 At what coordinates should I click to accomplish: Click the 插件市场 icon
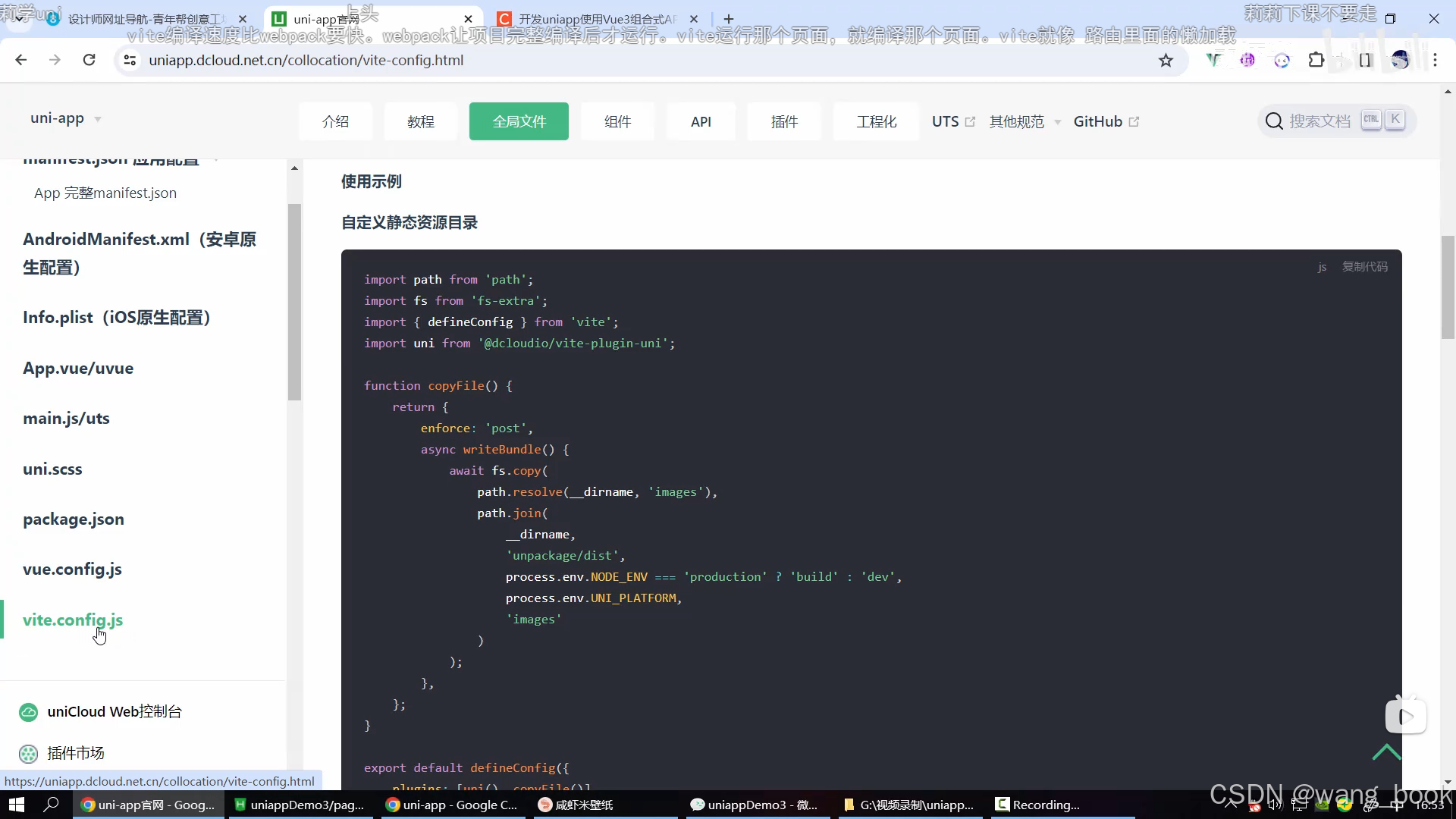pyautogui.click(x=28, y=754)
